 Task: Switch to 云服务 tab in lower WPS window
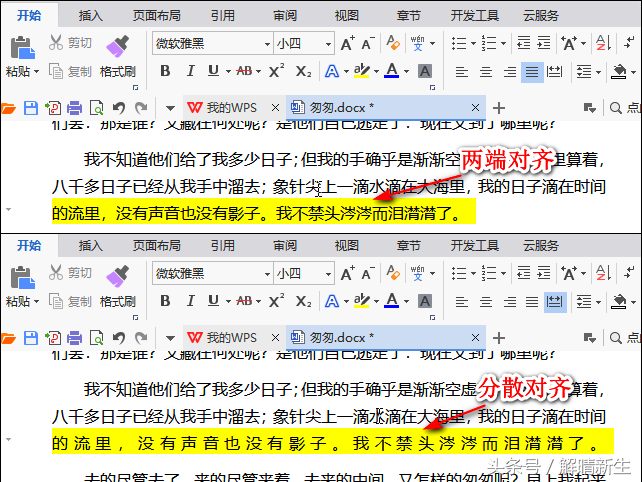[x=540, y=245]
